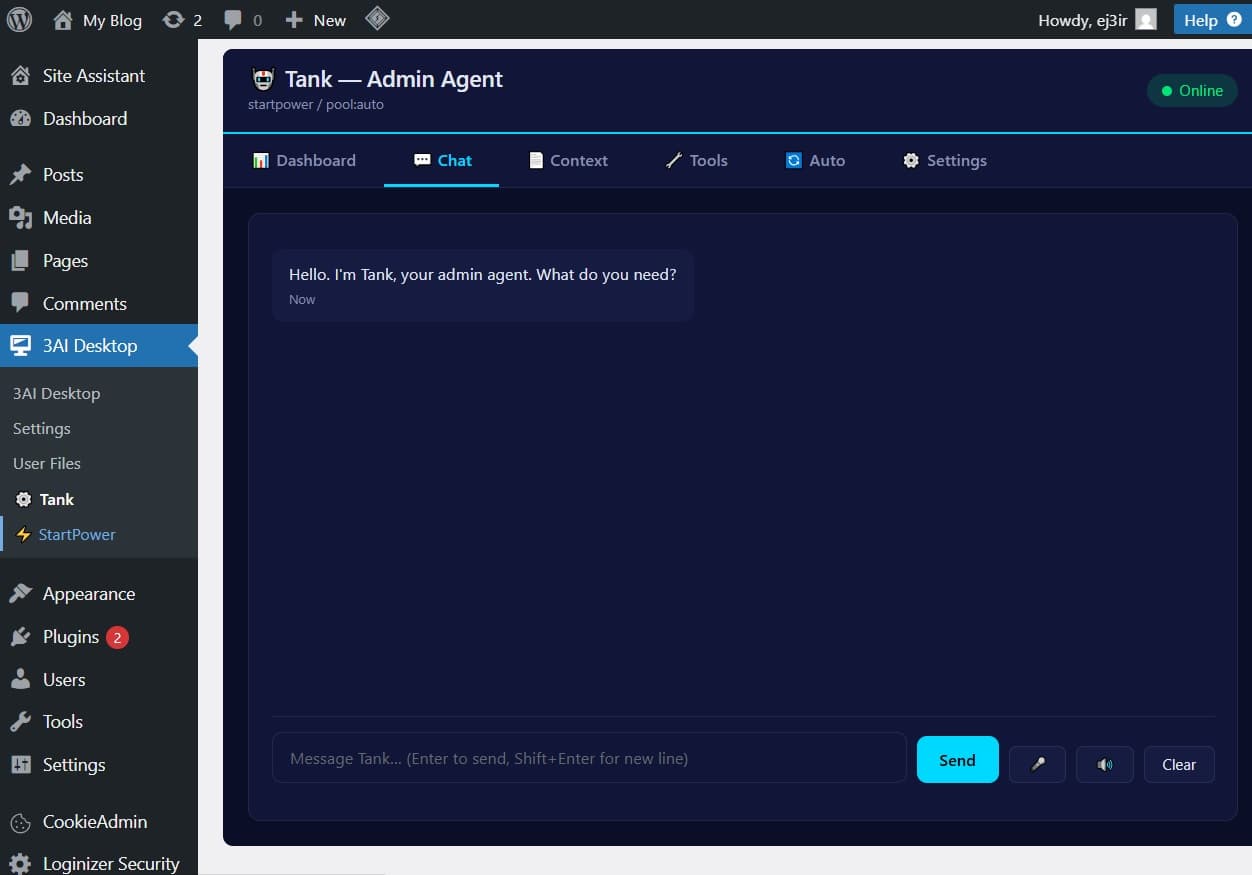Click the Users person icon

pyautogui.click(x=20, y=680)
